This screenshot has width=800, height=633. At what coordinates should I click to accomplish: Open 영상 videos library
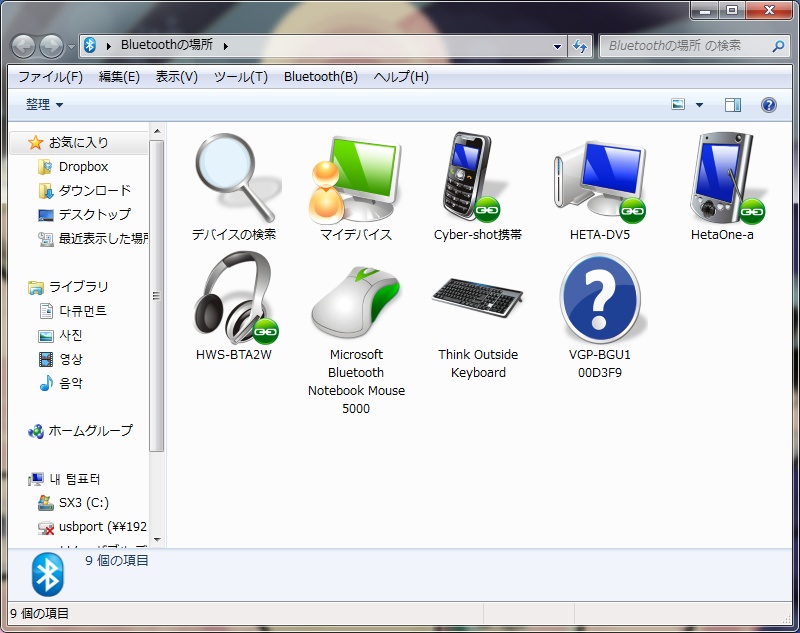[x=60, y=359]
